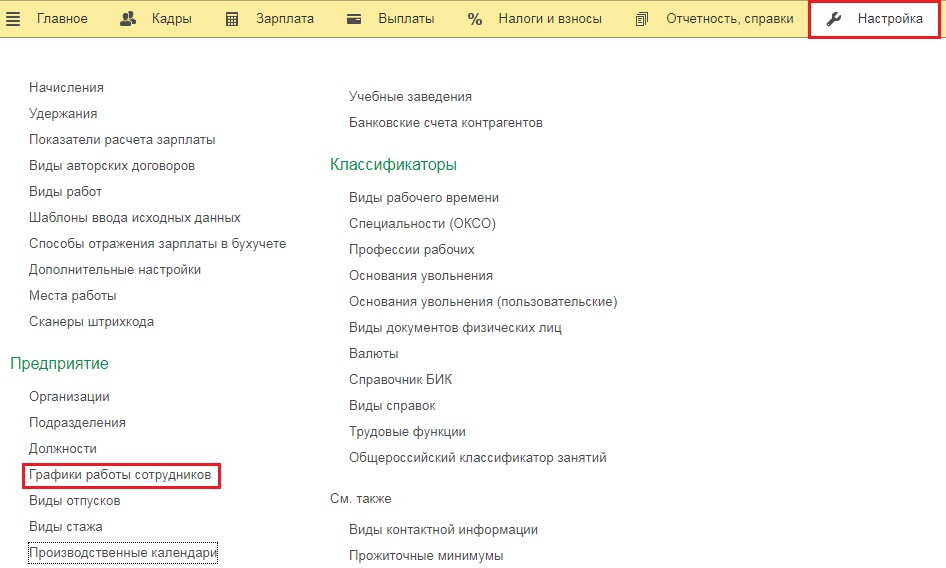946x568 pixels.
Task: Click the wallet icon next to Выплаты
Action: tap(354, 19)
